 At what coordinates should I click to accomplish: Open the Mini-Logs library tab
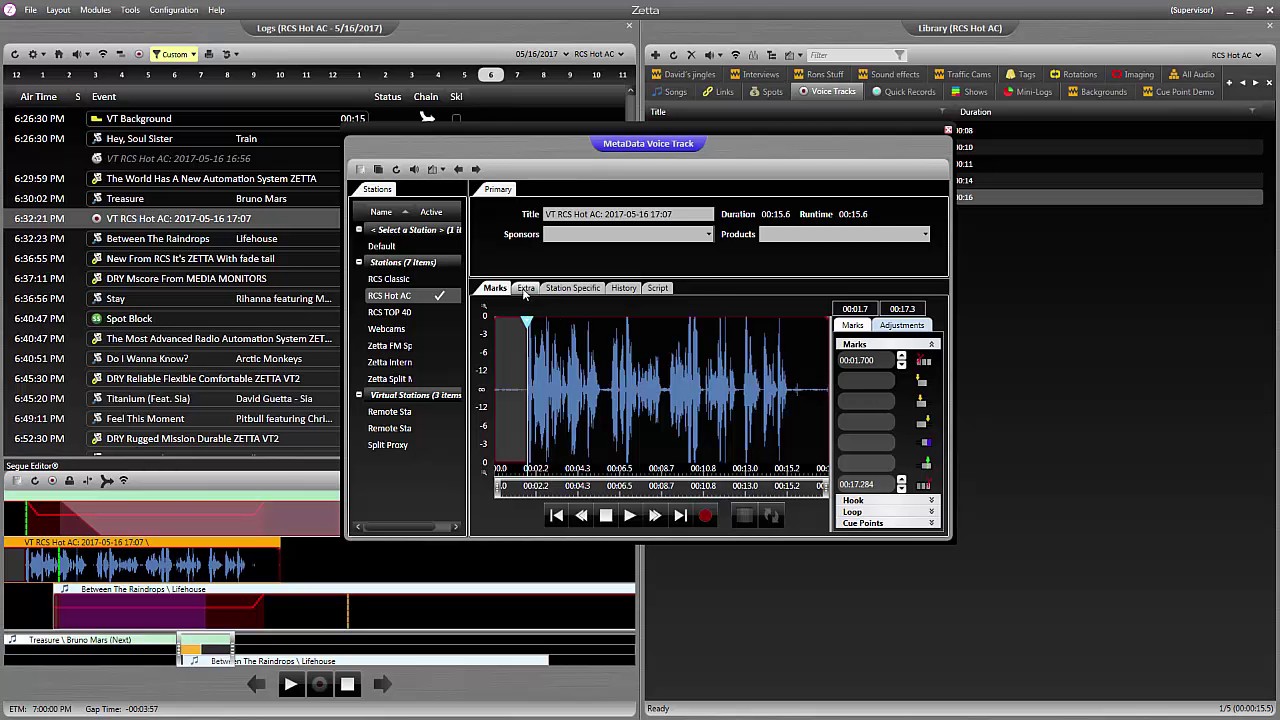click(1027, 91)
